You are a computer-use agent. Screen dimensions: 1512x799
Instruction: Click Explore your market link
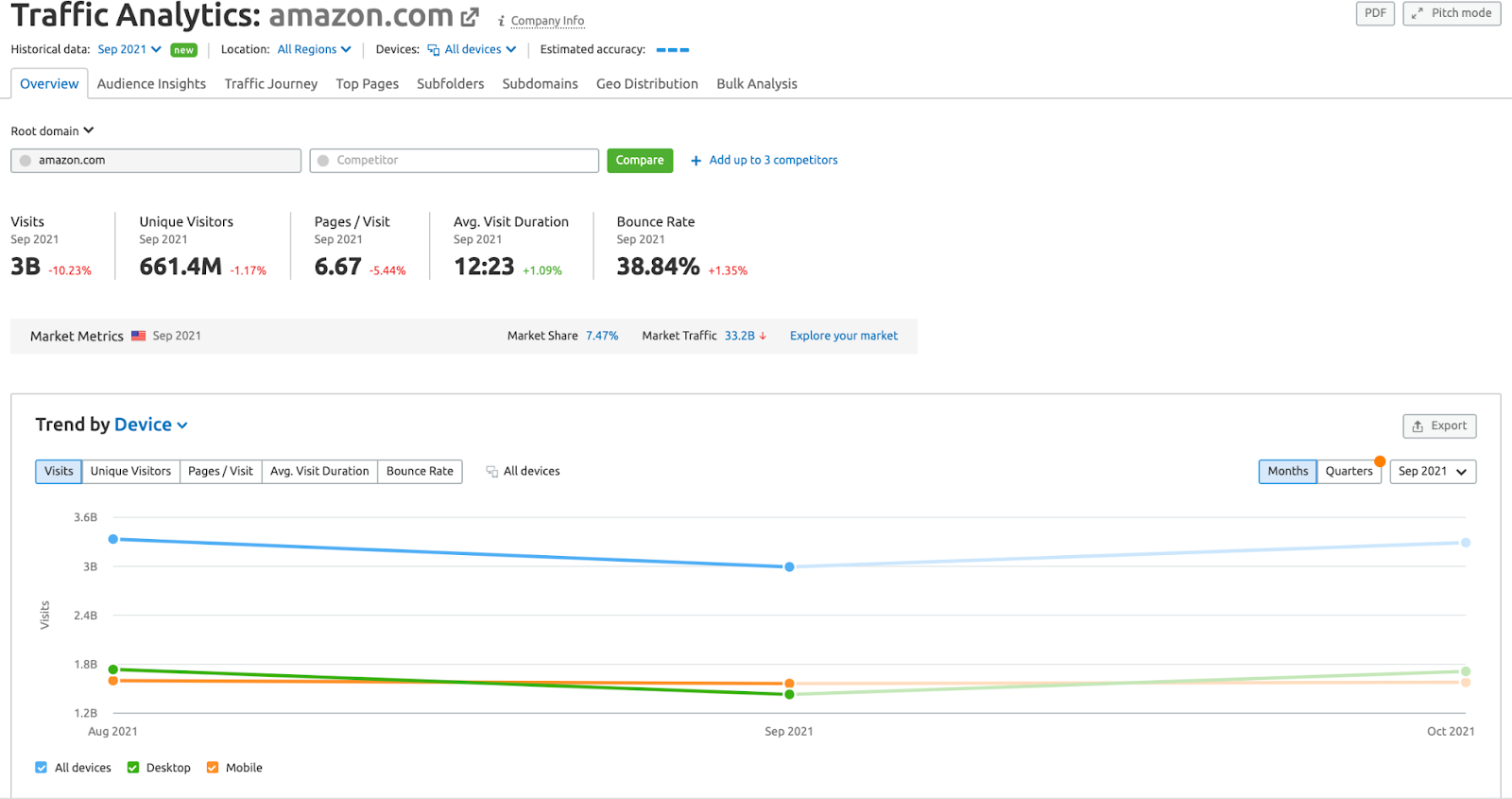click(x=844, y=336)
